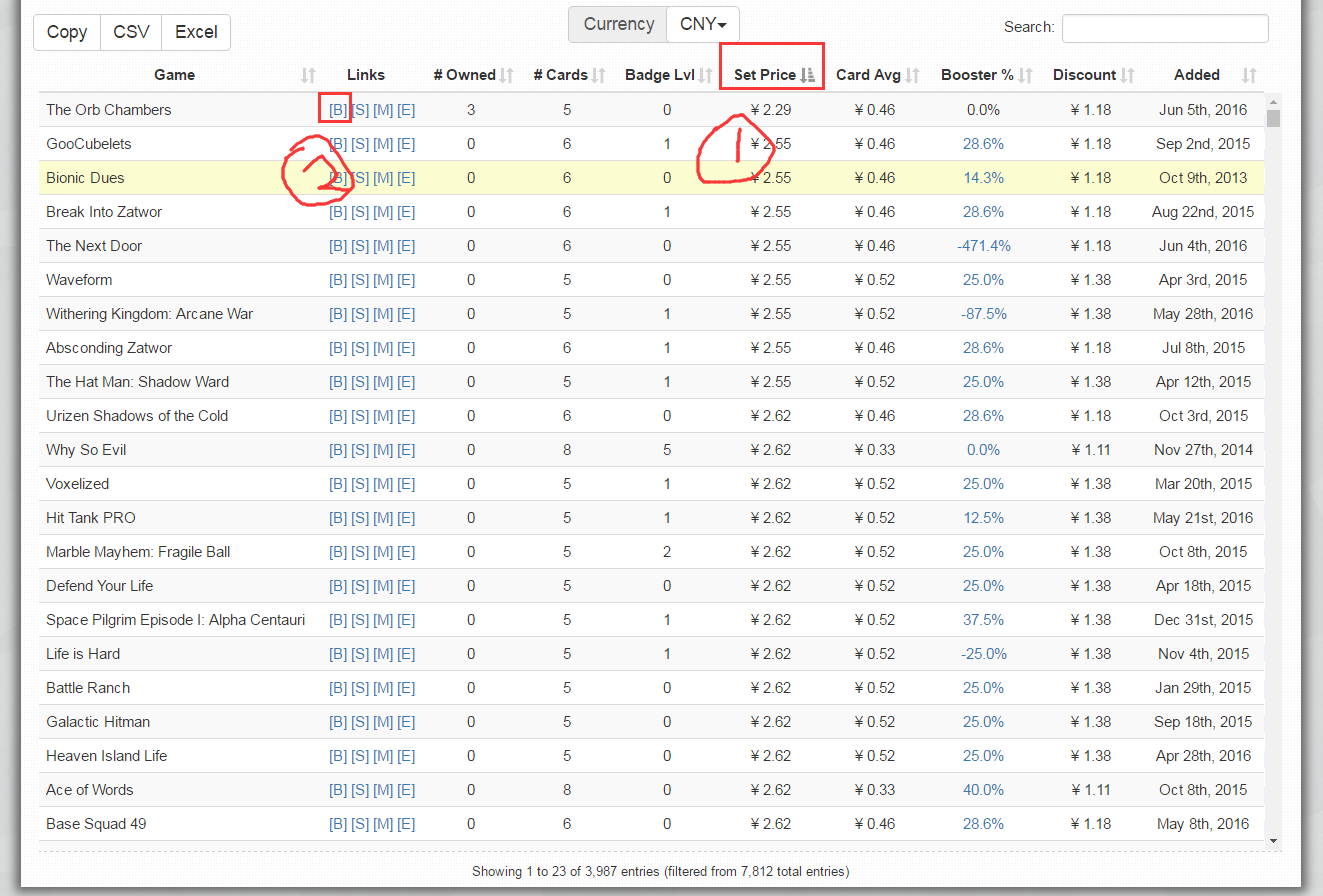Click the 'Showing 1 to 23' entries info text

(660, 871)
